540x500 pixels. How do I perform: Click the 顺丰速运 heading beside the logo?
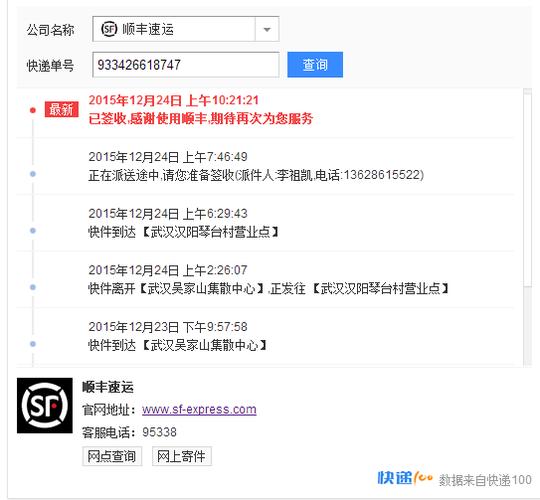[108, 387]
